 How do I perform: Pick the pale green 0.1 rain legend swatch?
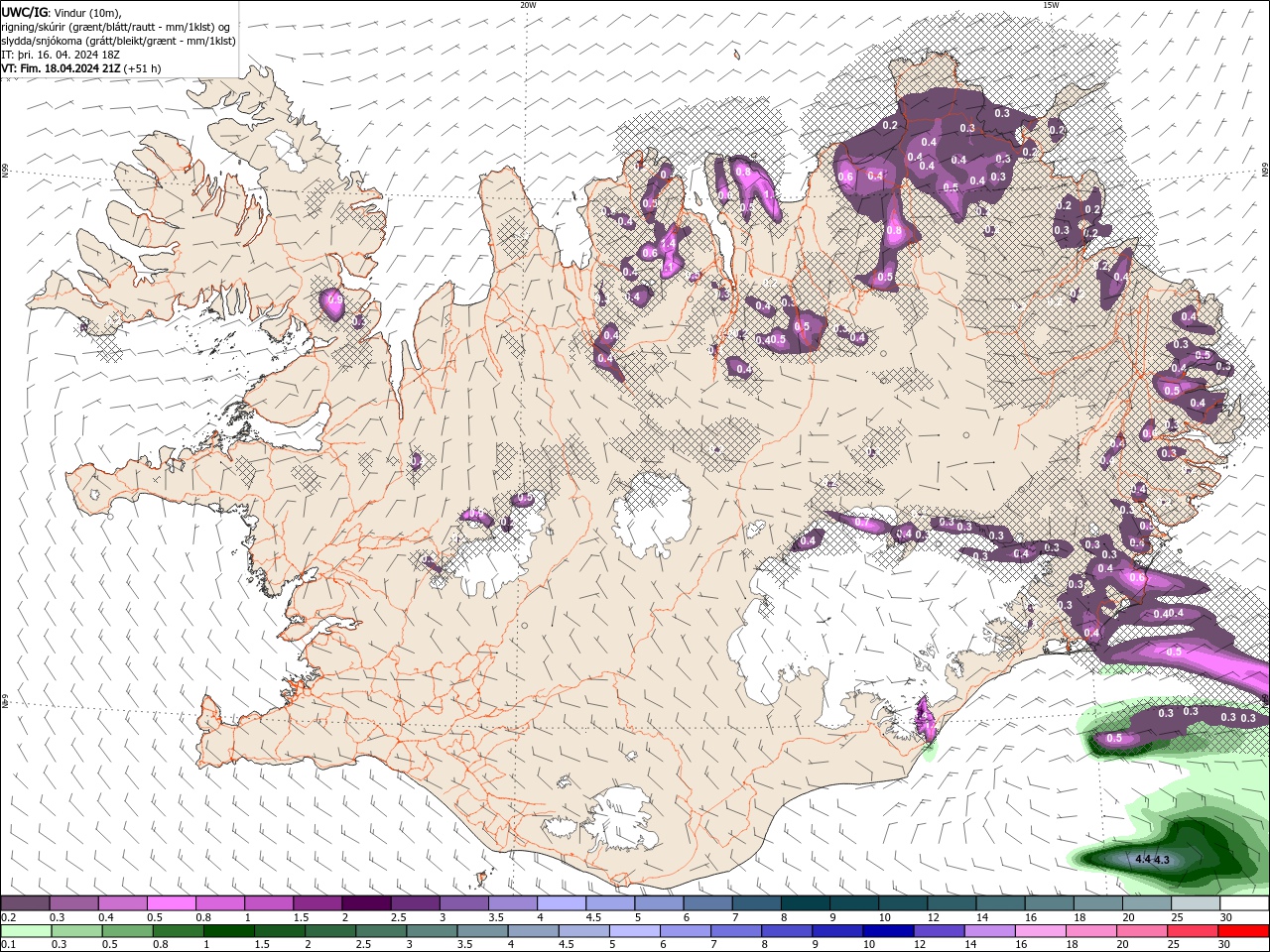coord(25,931)
